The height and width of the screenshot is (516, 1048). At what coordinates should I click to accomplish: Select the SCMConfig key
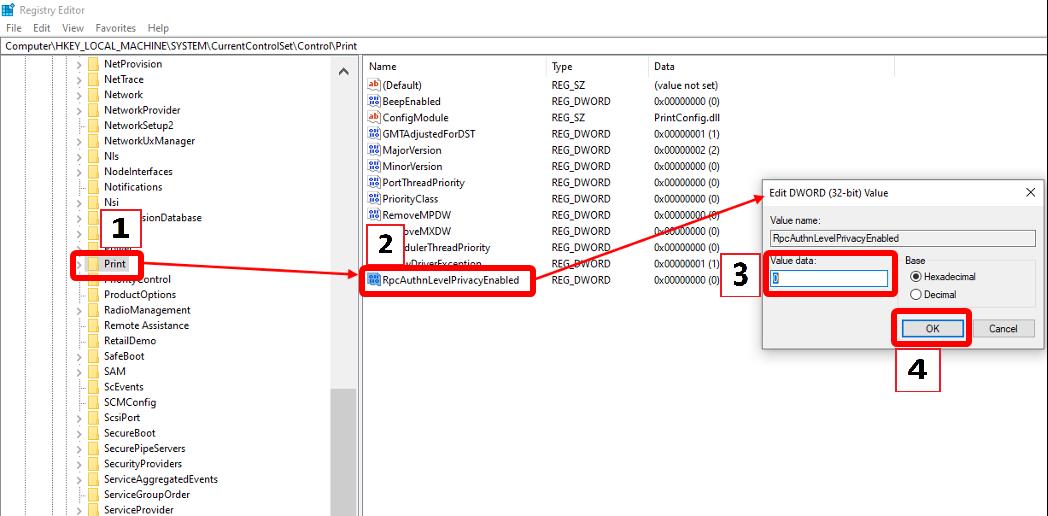click(130, 402)
